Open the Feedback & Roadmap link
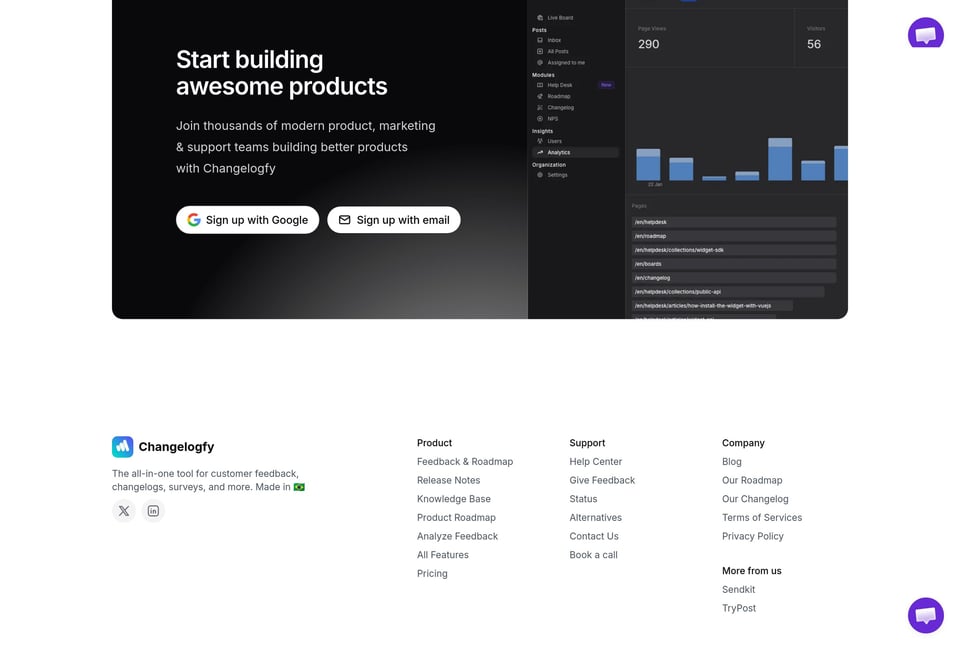This screenshot has width=960, height=647. (465, 462)
